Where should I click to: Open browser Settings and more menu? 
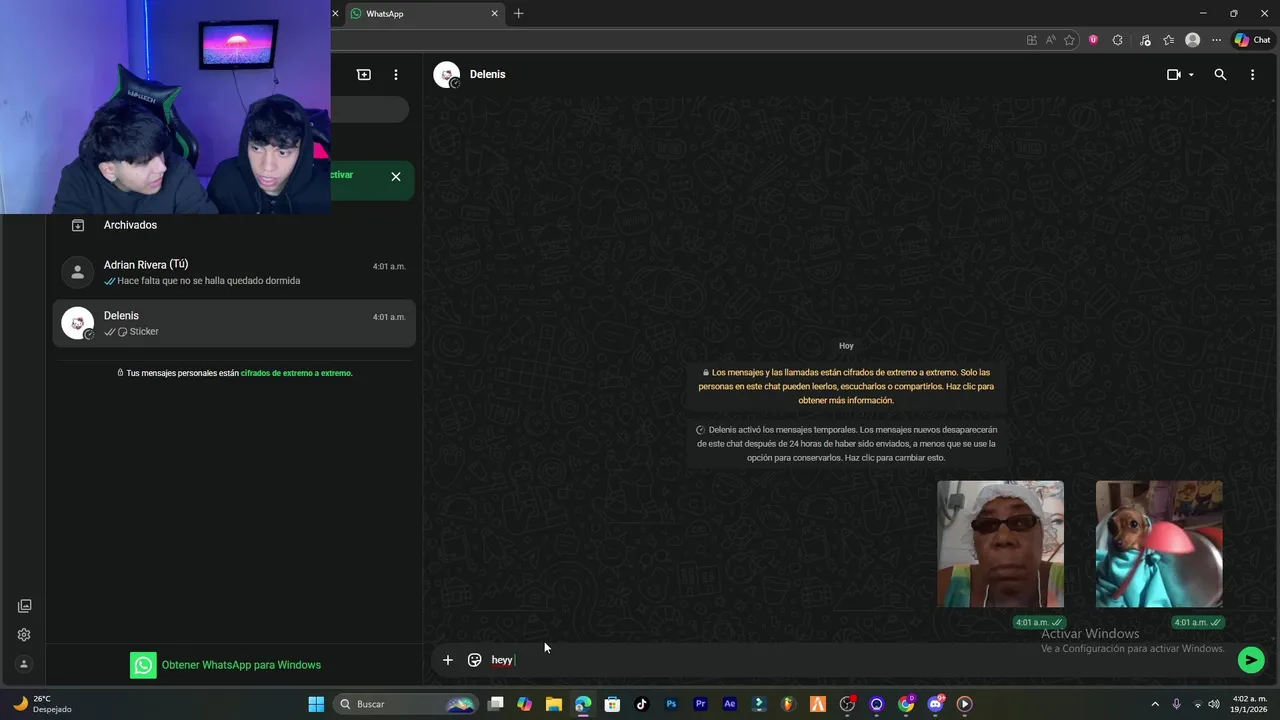pos(1216,40)
